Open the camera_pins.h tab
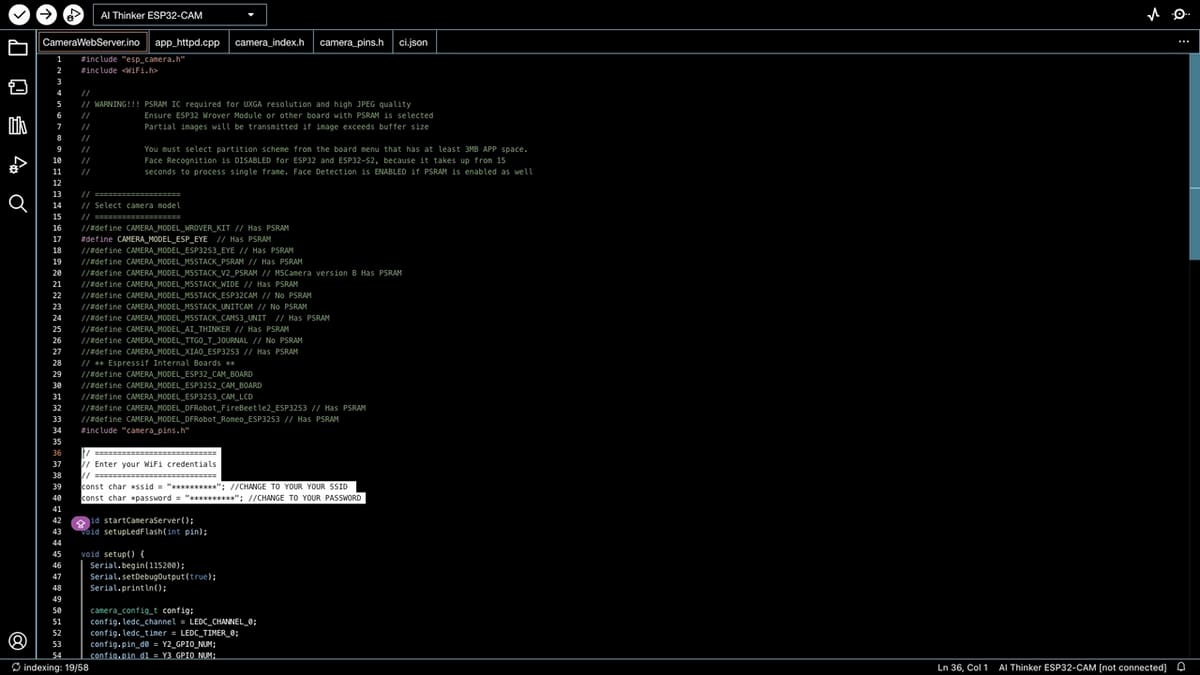Image resolution: width=1200 pixels, height=675 pixels. tap(352, 42)
